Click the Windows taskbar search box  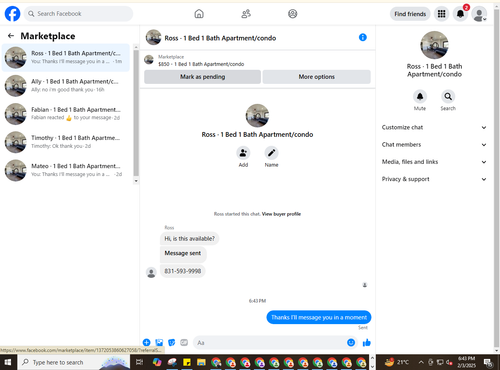(73, 362)
